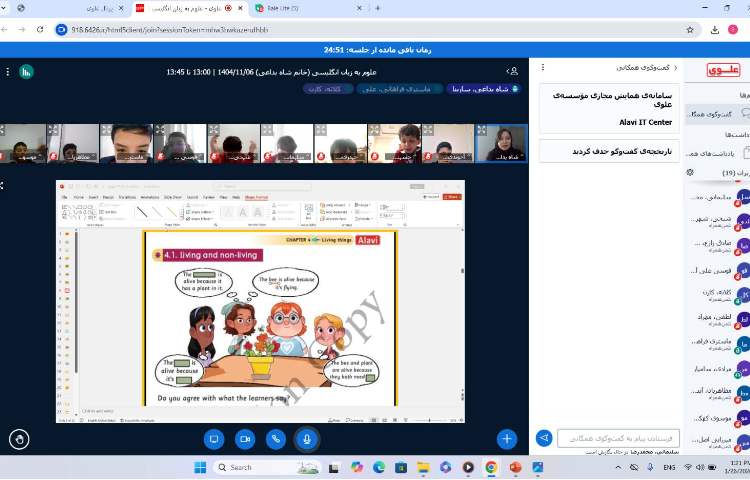The image size is (750, 480).
Task: Click the leave audio phone button
Action: click(x=276, y=439)
